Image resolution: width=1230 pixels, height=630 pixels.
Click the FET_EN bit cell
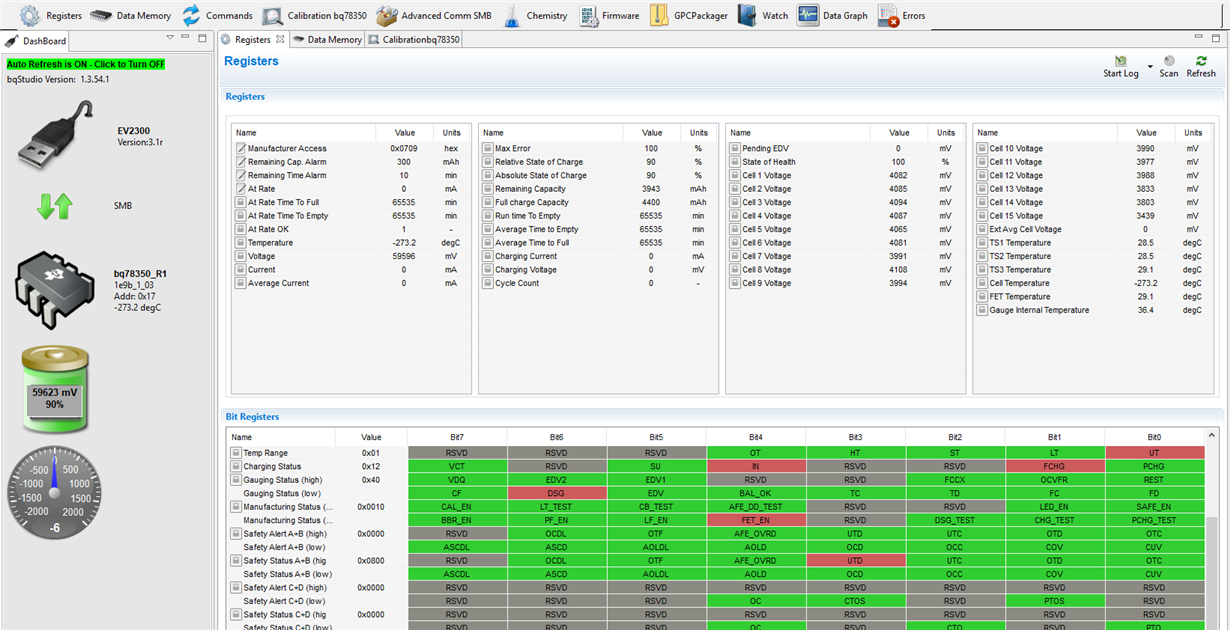(755, 521)
